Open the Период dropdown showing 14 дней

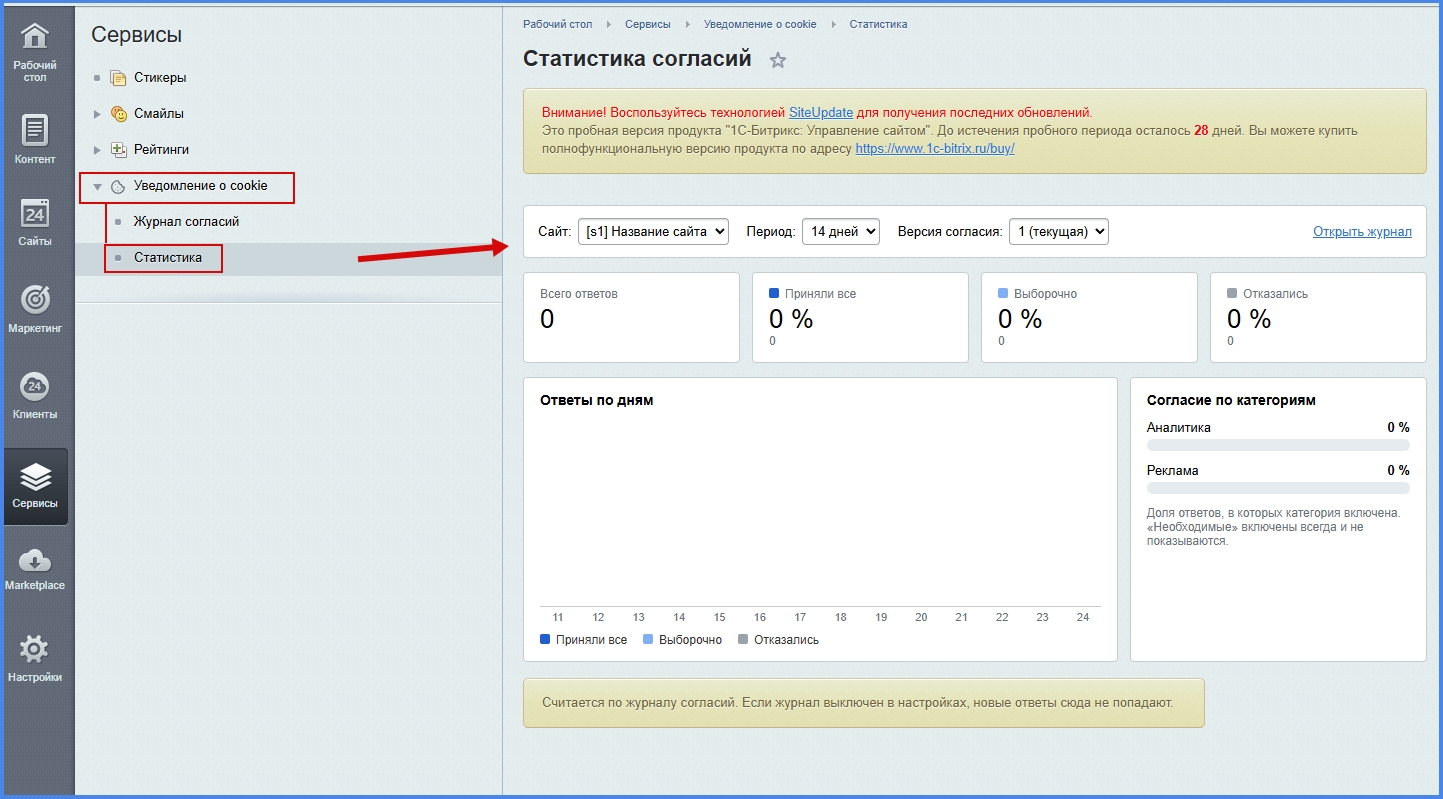tap(841, 232)
